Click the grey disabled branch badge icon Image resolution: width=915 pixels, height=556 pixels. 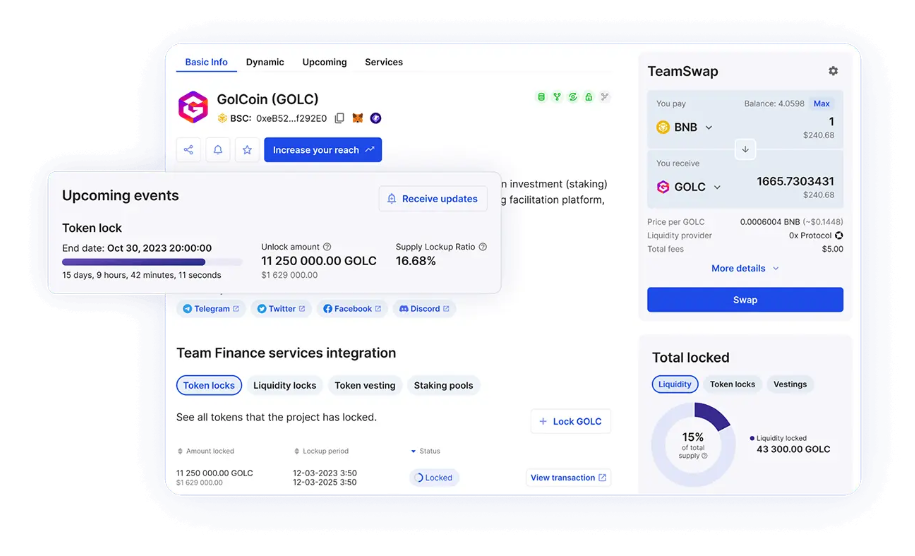click(605, 97)
